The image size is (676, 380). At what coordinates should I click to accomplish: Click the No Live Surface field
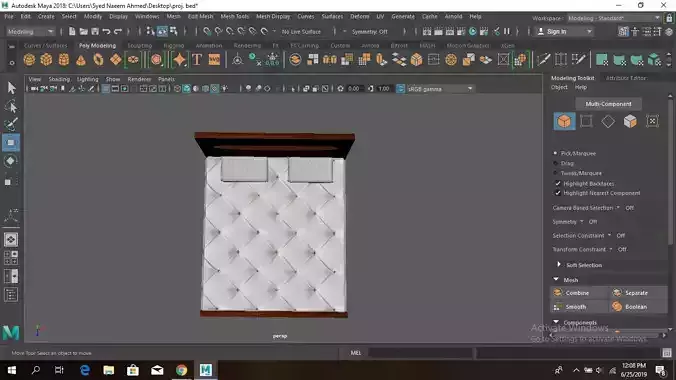click(x=301, y=31)
